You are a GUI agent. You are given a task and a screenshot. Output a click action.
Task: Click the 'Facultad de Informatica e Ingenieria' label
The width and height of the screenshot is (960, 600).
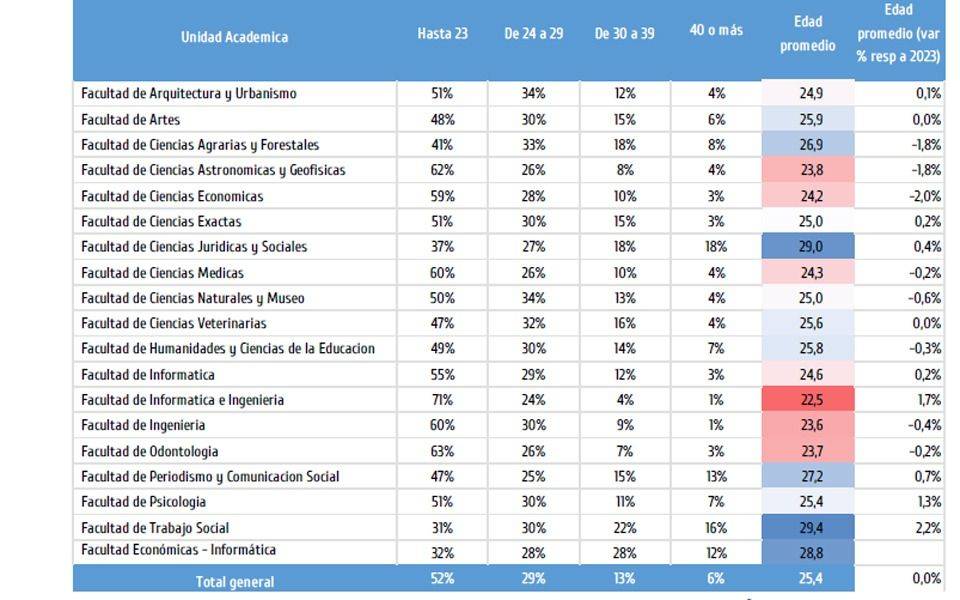[x=182, y=400]
